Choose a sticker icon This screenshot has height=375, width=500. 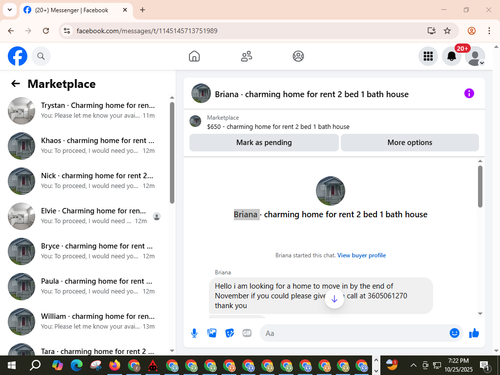pyautogui.click(x=230, y=333)
